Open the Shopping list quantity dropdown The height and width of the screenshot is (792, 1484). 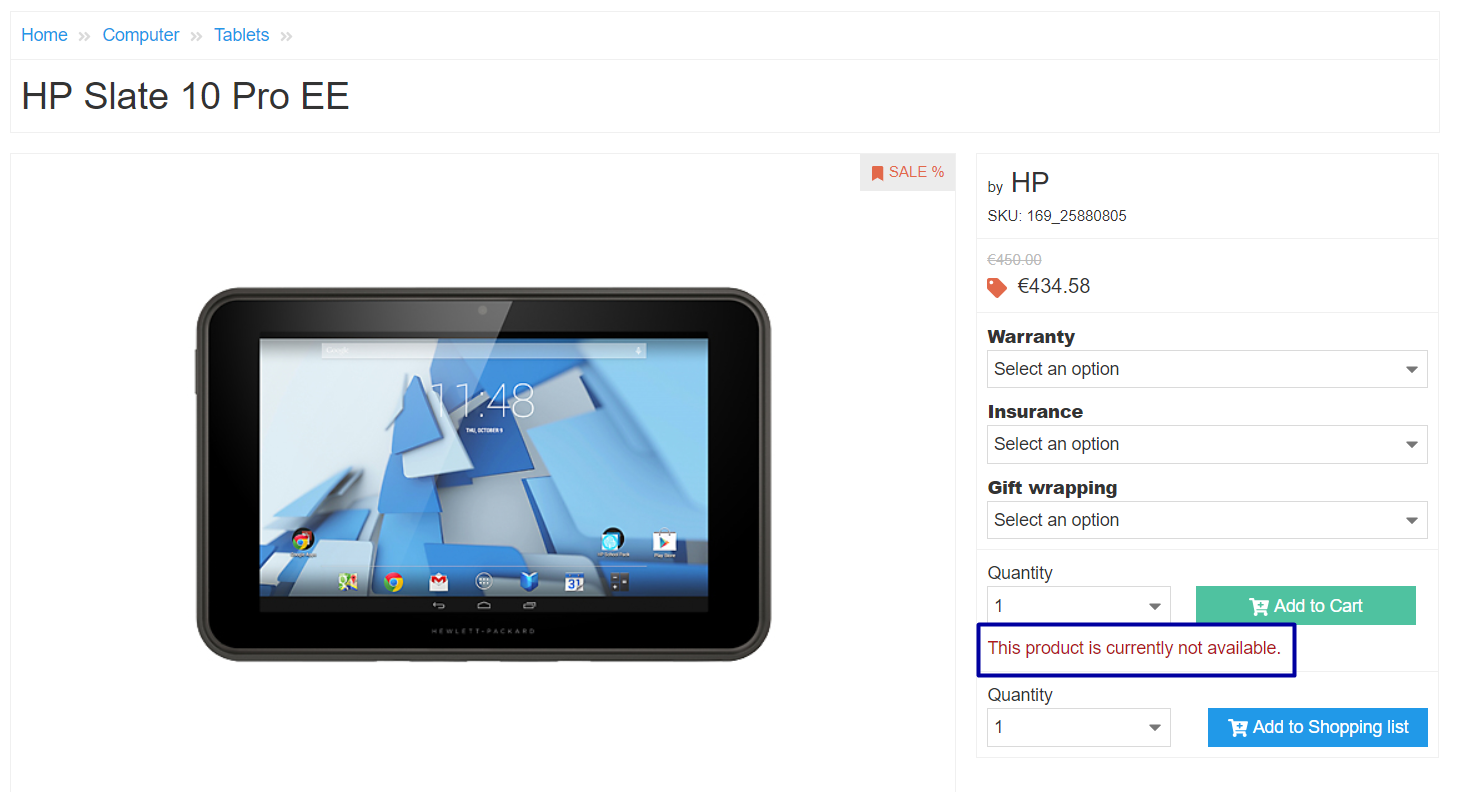pyautogui.click(x=1079, y=727)
